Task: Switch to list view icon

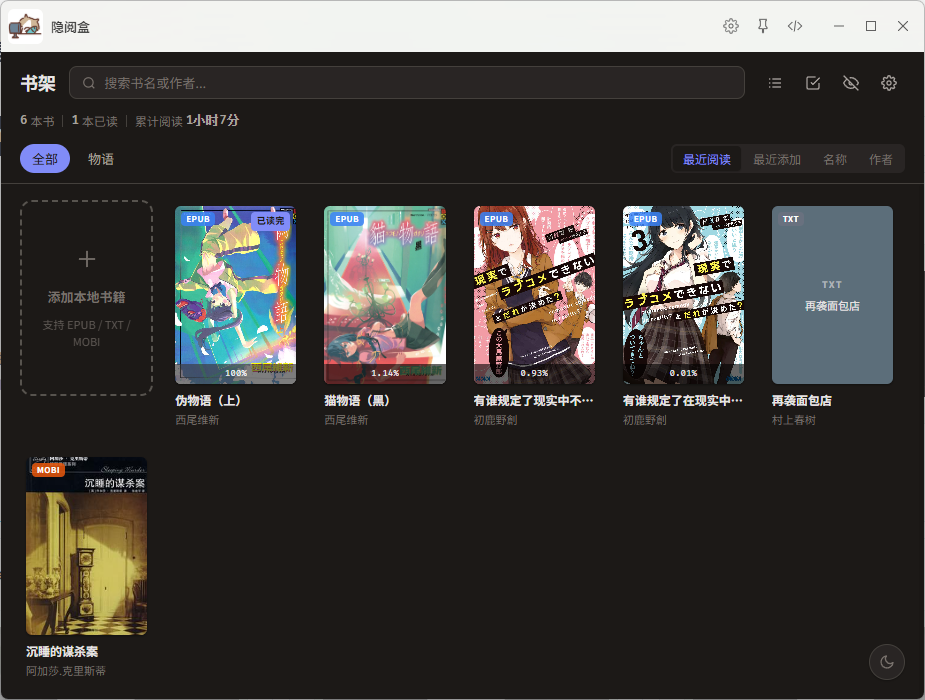Action: tap(775, 83)
